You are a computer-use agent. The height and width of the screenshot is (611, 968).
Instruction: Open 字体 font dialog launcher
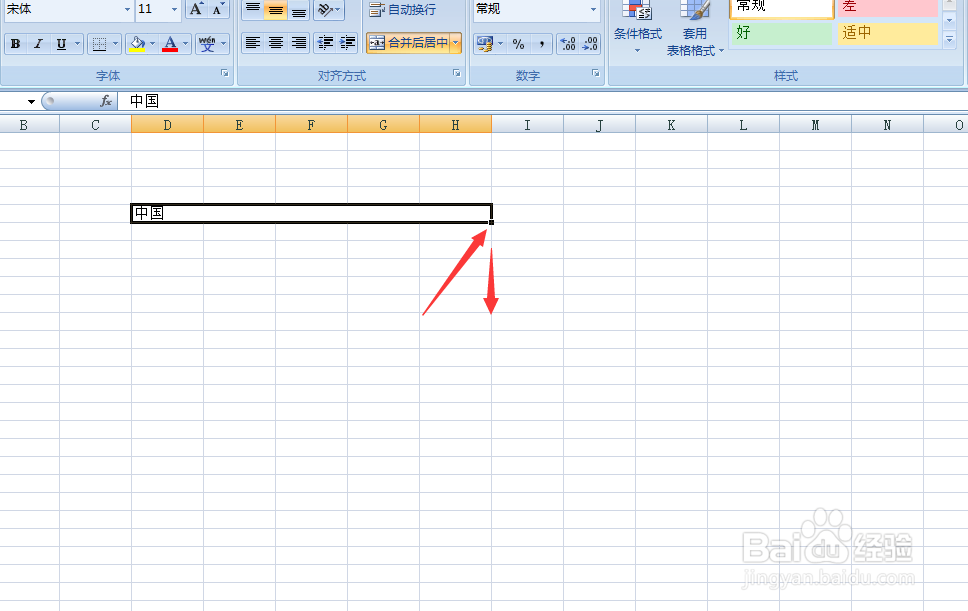pyautogui.click(x=225, y=73)
